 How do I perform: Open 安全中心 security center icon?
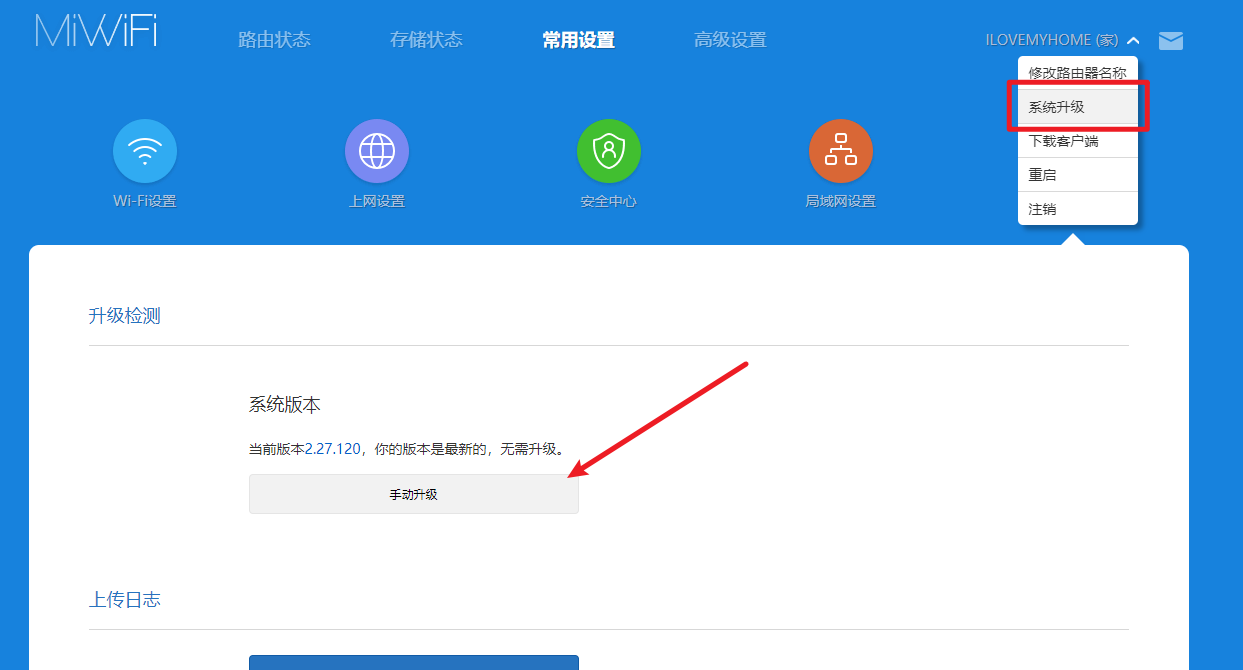(609, 150)
